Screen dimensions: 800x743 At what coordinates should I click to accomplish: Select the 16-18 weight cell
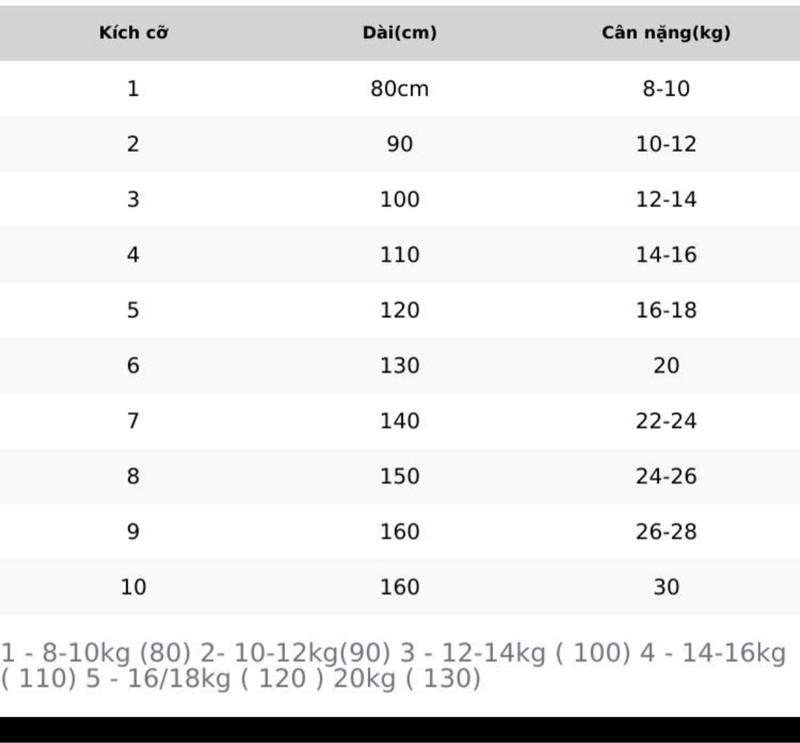point(666,310)
